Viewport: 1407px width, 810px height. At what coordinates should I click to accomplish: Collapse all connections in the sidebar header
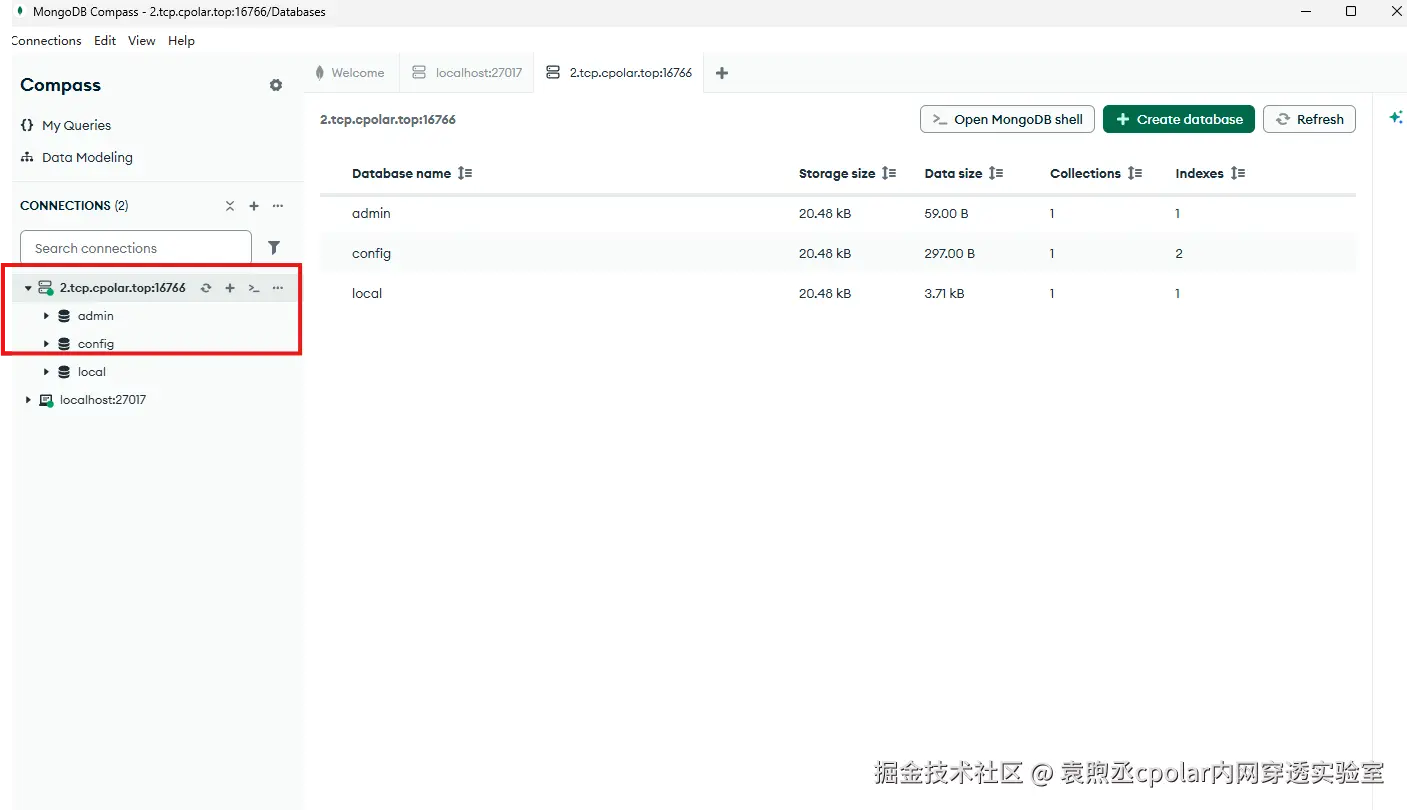[230, 206]
